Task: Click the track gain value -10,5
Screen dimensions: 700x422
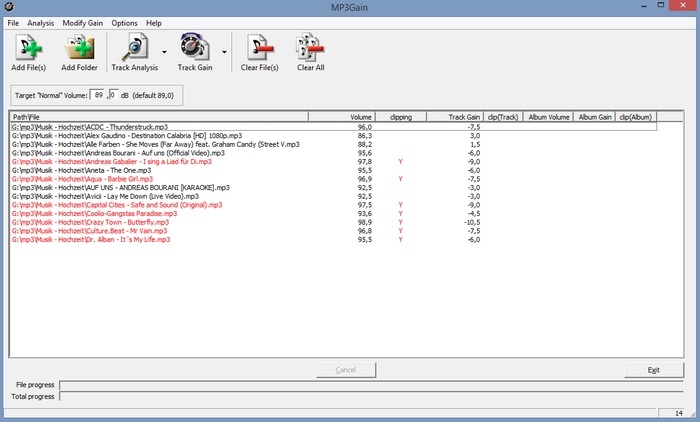Action: 471,222
